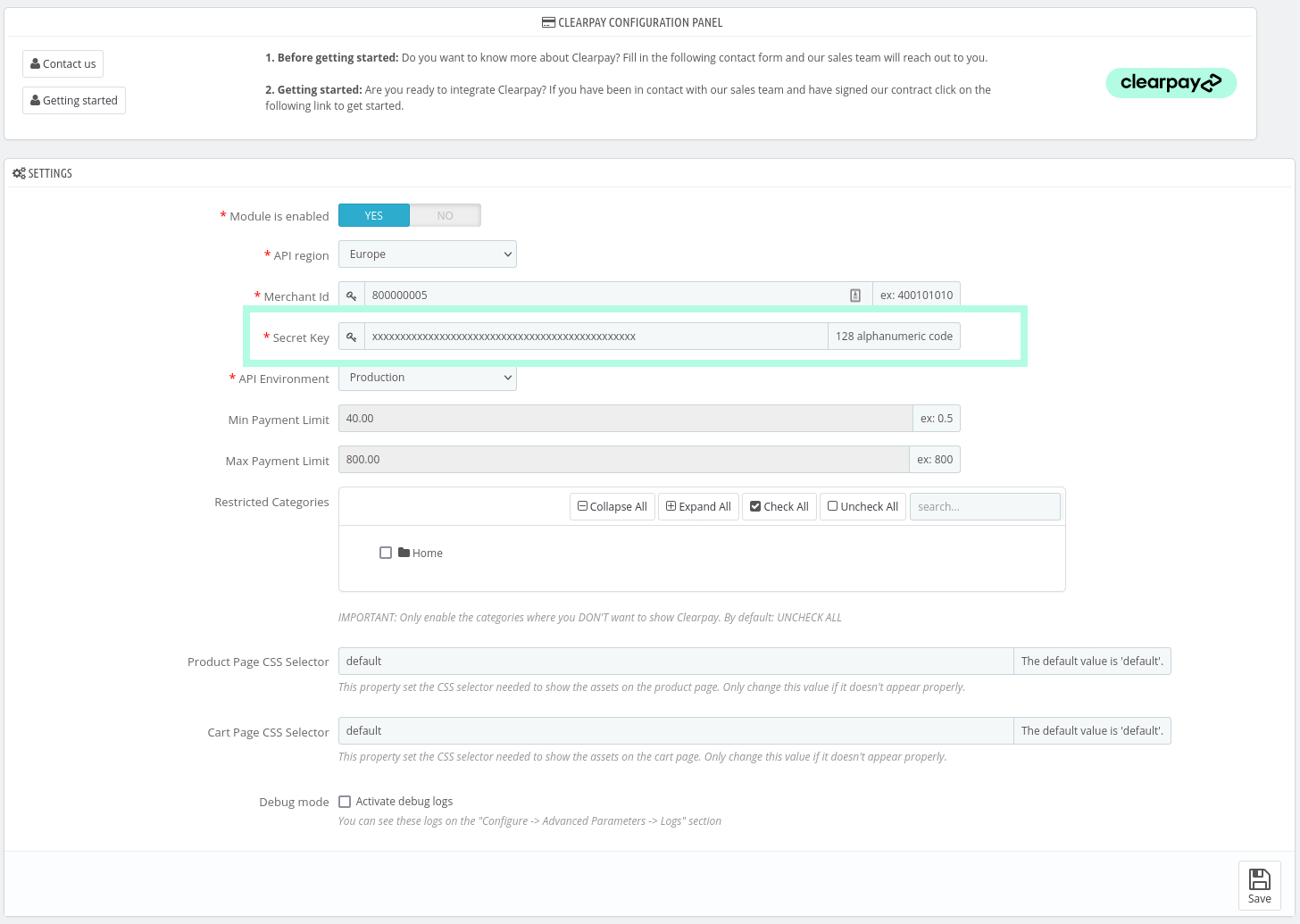This screenshot has width=1300, height=924.
Task: Edit the Cart Page CSS Selector field
Action: (676, 731)
